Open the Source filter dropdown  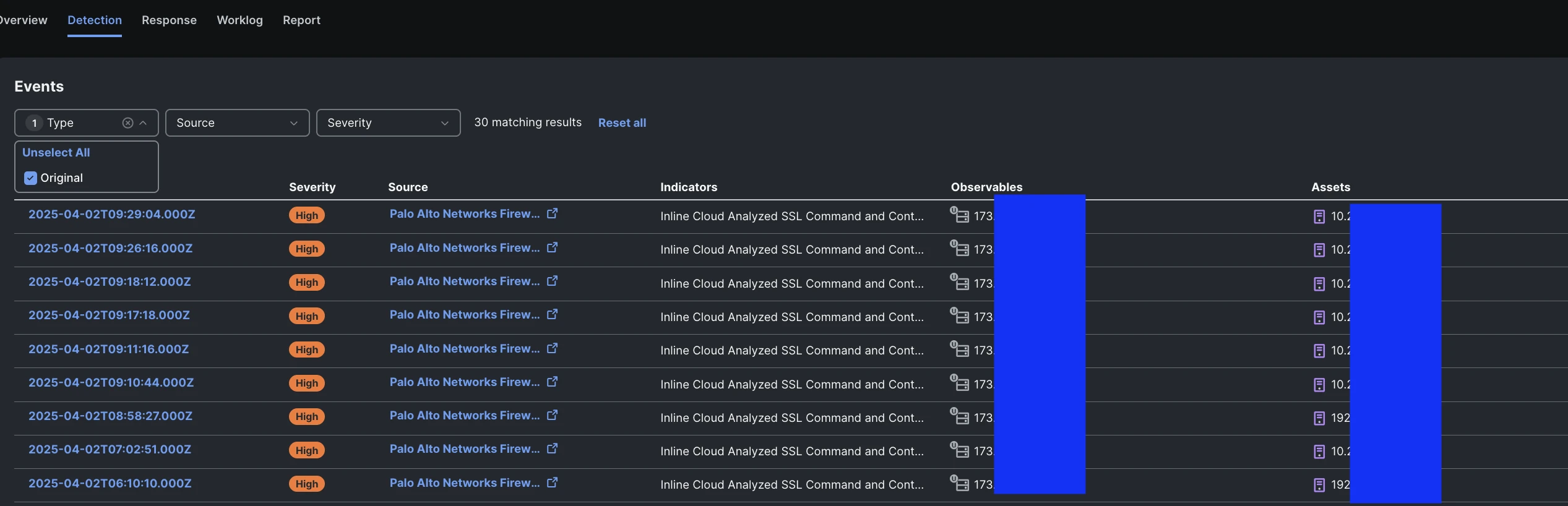[x=237, y=123]
